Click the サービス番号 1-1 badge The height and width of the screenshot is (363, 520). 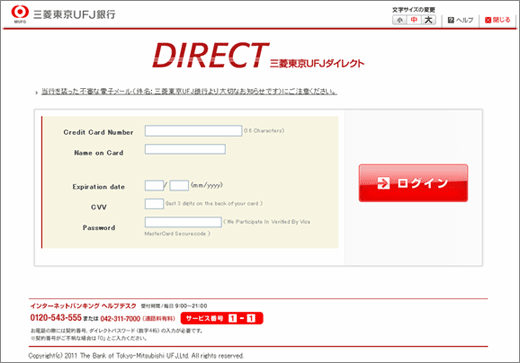click(222, 318)
